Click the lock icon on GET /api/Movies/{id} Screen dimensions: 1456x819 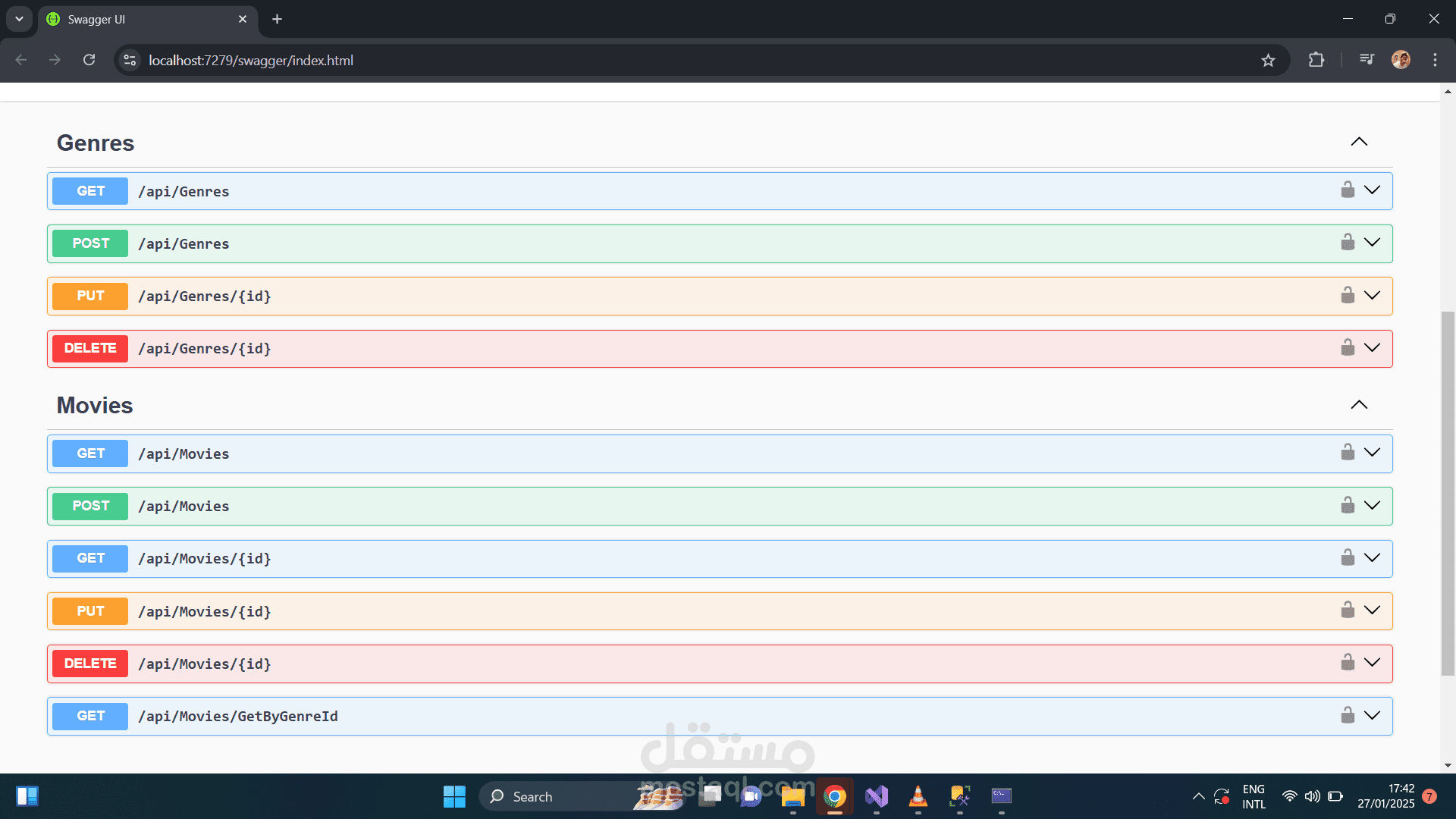pos(1348,557)
